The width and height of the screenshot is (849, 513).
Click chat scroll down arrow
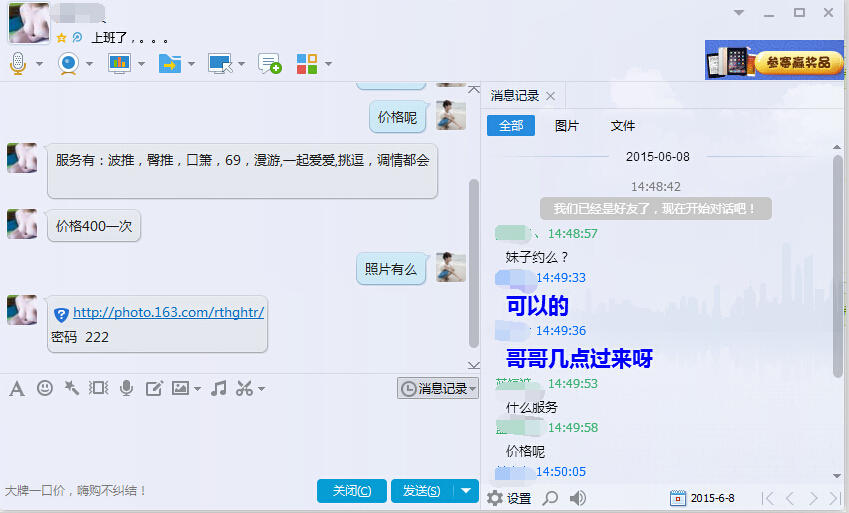(x=474, y=365)
